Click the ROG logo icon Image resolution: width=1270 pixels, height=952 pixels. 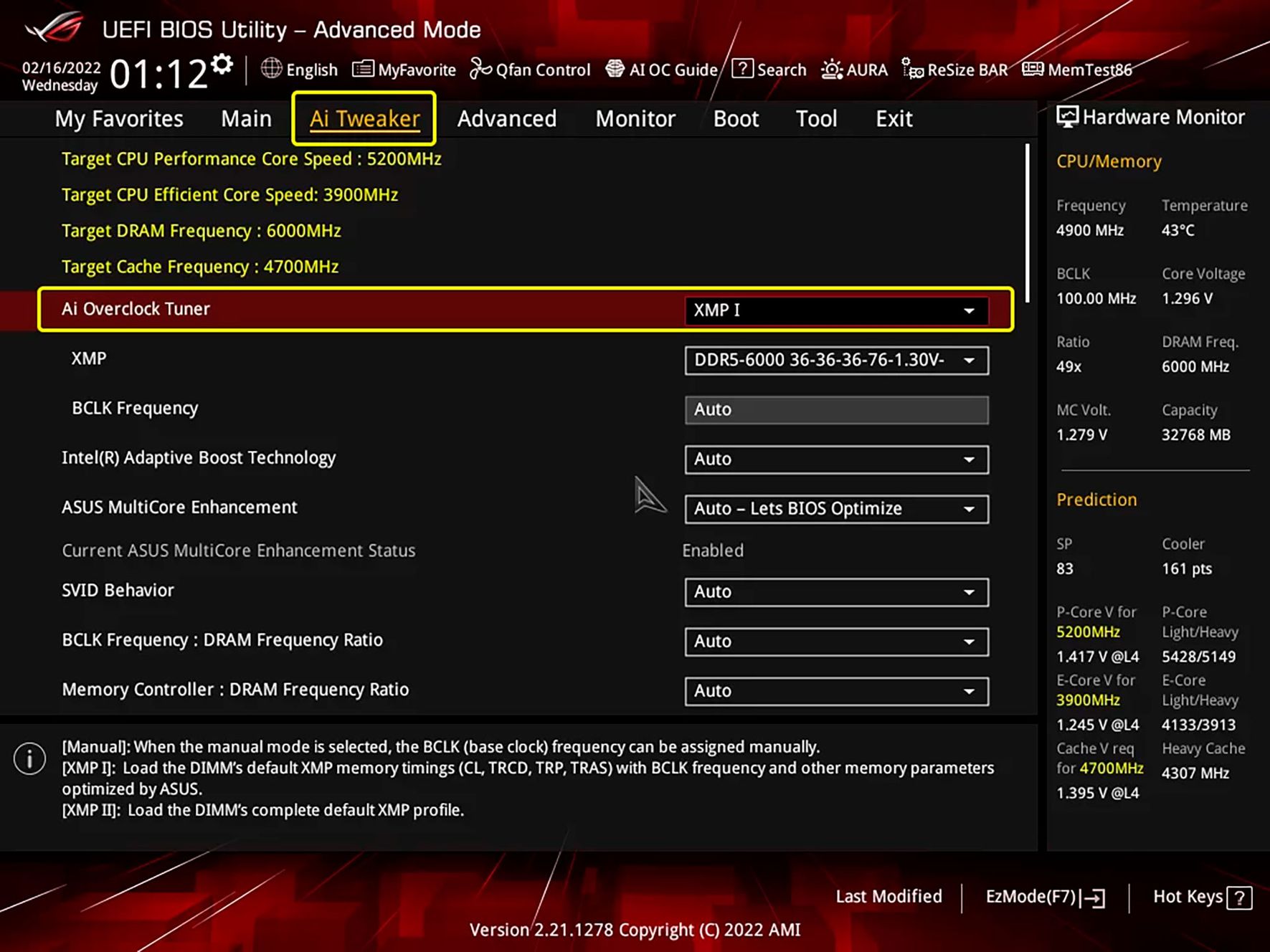pos(54,28)
